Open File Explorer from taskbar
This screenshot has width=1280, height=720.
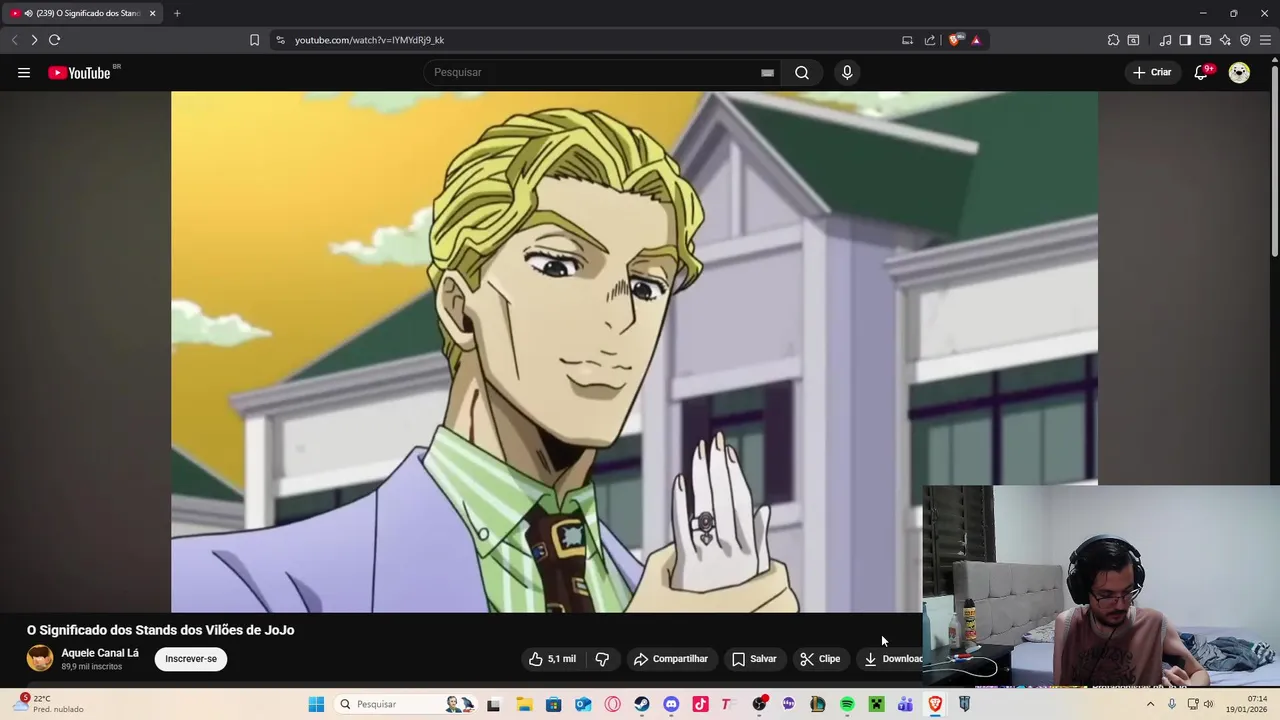pos(524,704)
